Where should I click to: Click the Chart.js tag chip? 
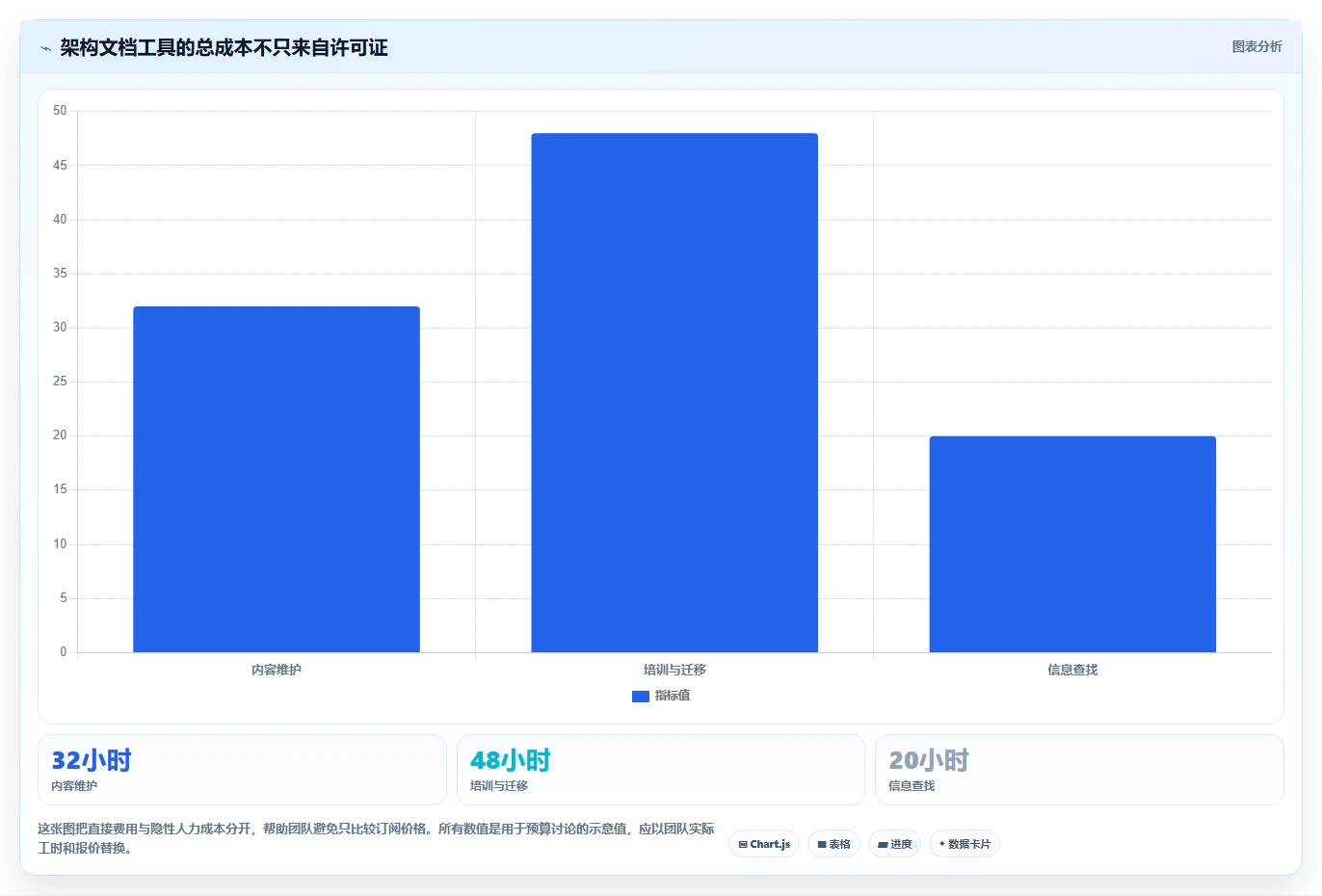click(x=764, y=844)
